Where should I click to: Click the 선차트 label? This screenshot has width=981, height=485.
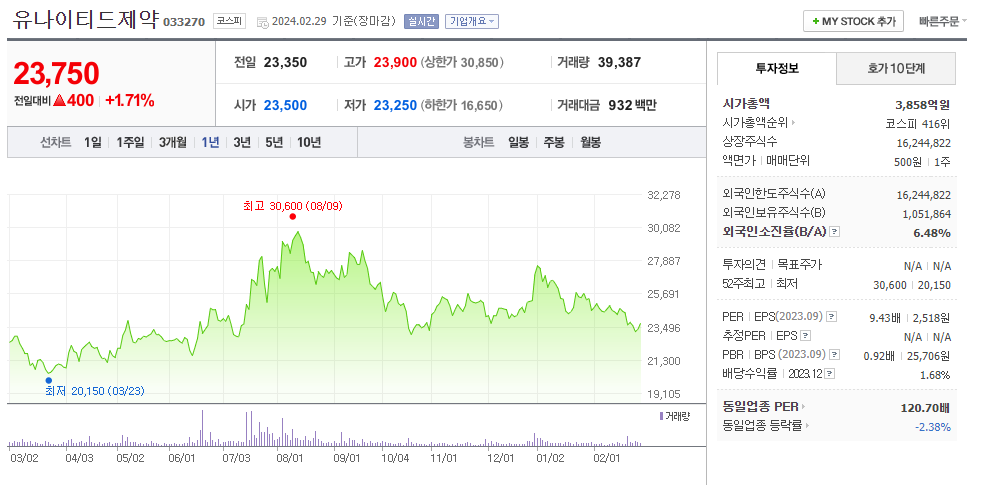(56, 143)
